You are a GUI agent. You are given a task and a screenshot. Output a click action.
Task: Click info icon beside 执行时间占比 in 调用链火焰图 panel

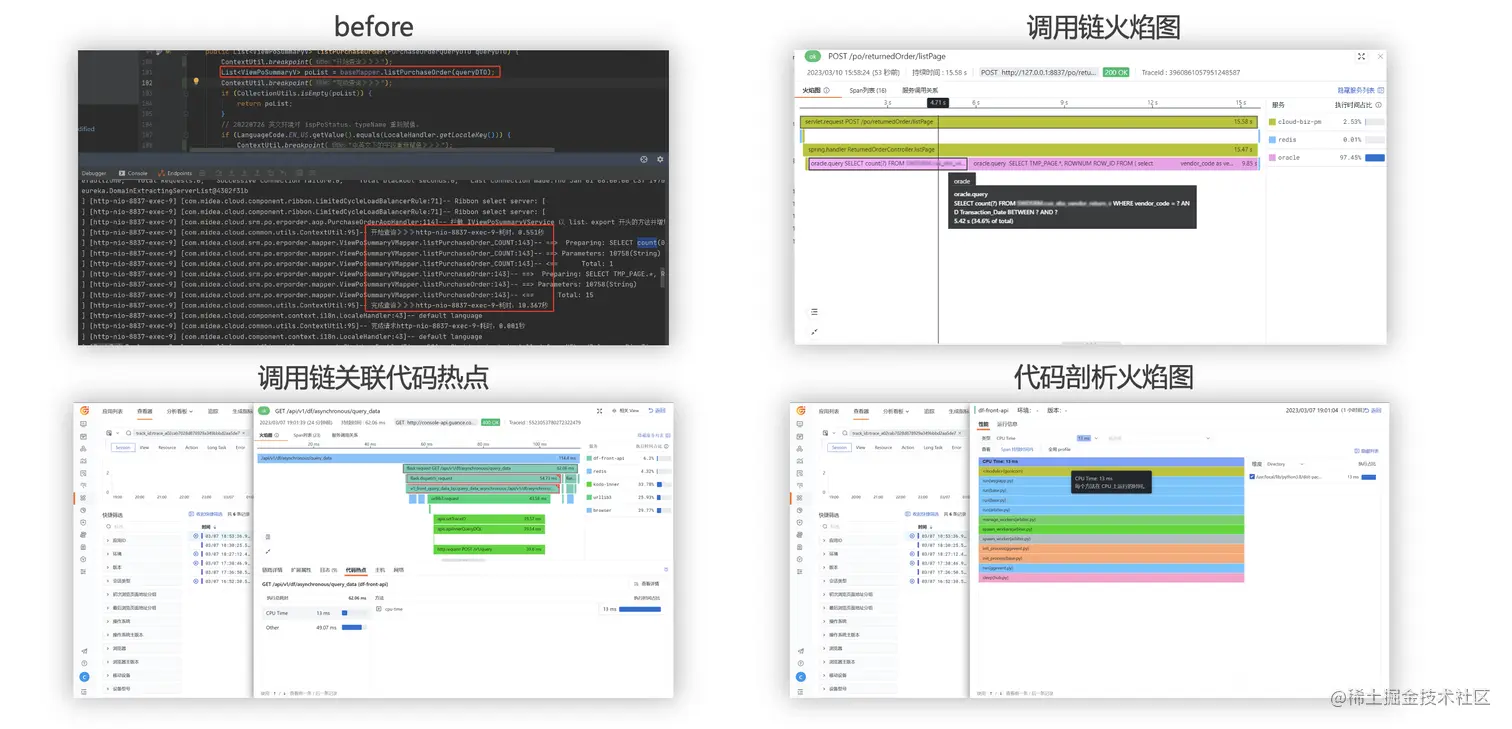click(x=1378, y=105)
